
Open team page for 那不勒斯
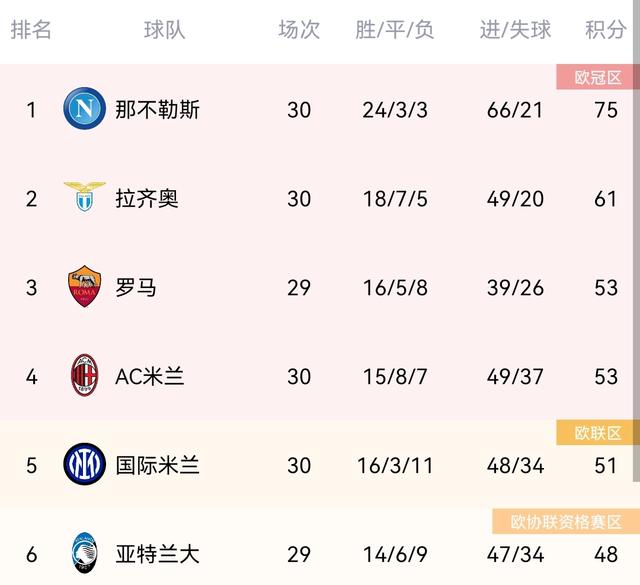157,110
